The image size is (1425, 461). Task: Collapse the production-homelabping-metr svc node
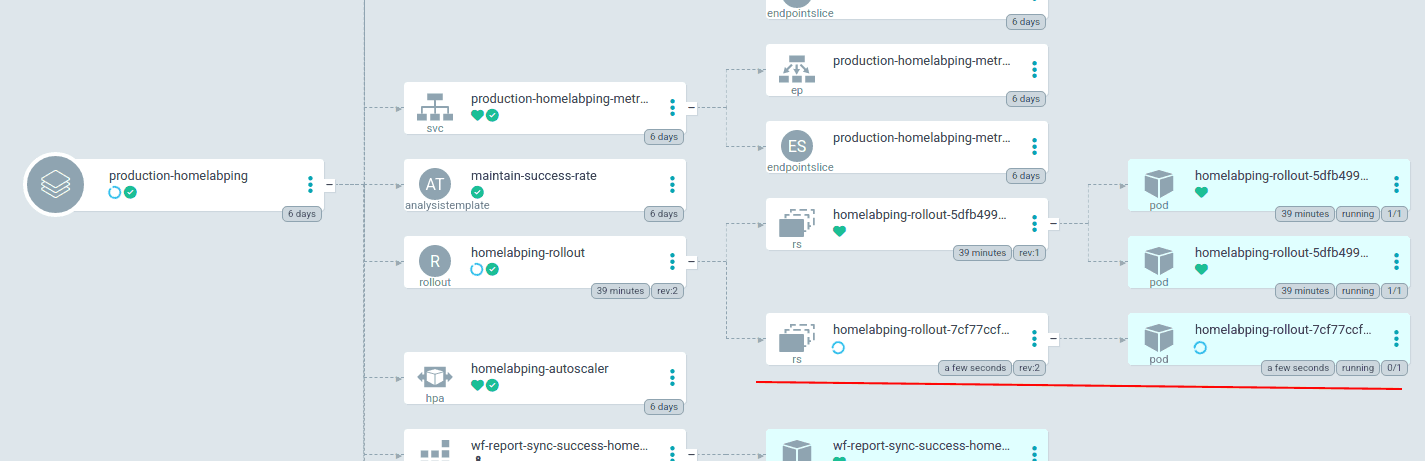coord(691,107)
